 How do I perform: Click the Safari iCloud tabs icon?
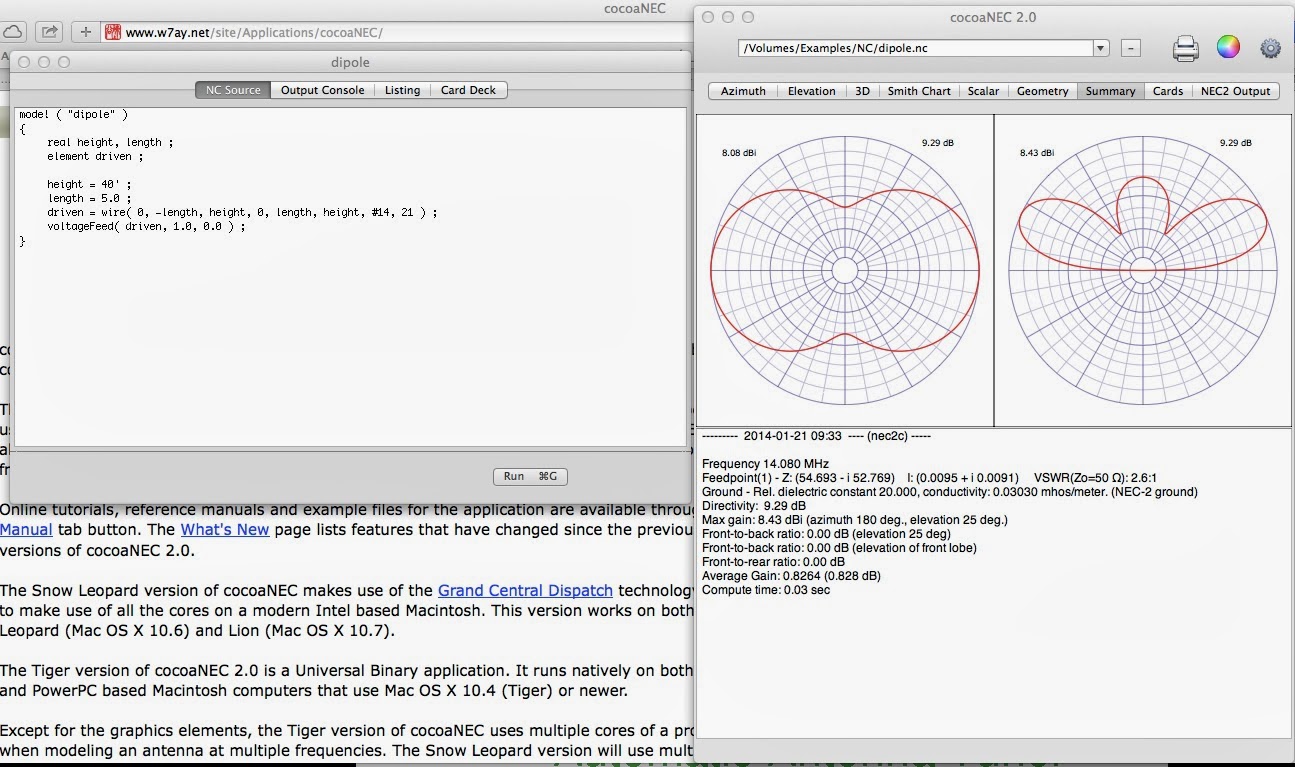coord(14,32)
